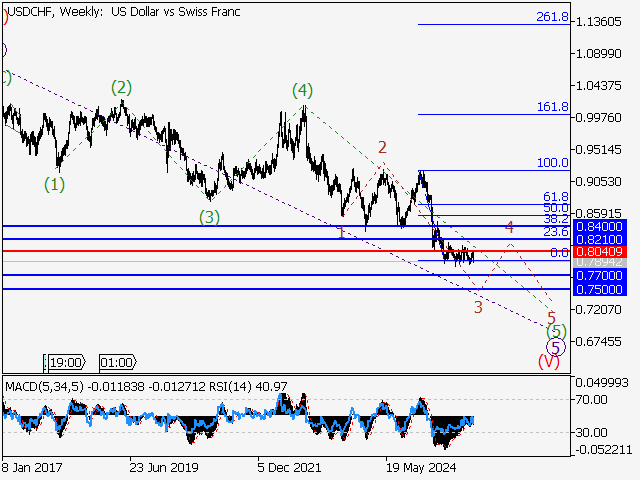Select the green wave (2) label
This screenshot has height=480, width=640.
[x=121, y=87]
